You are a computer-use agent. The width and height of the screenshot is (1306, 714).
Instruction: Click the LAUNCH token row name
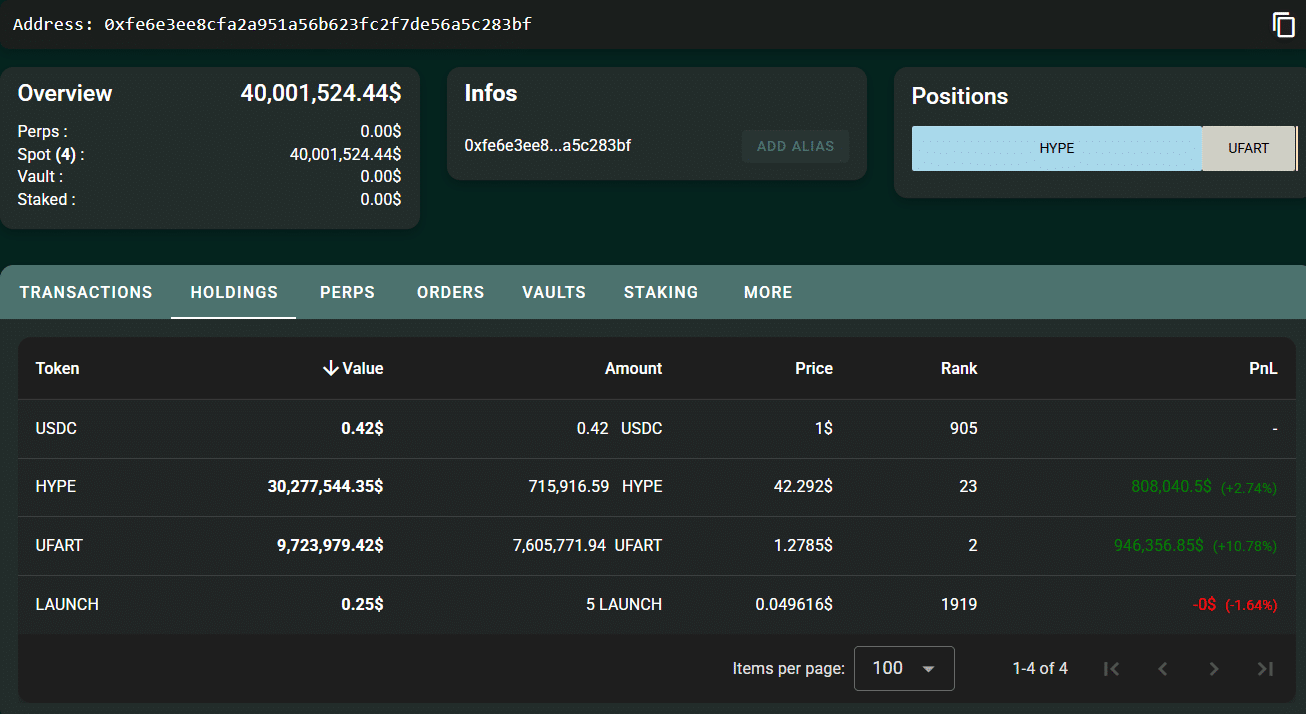[x=67, y=604]
